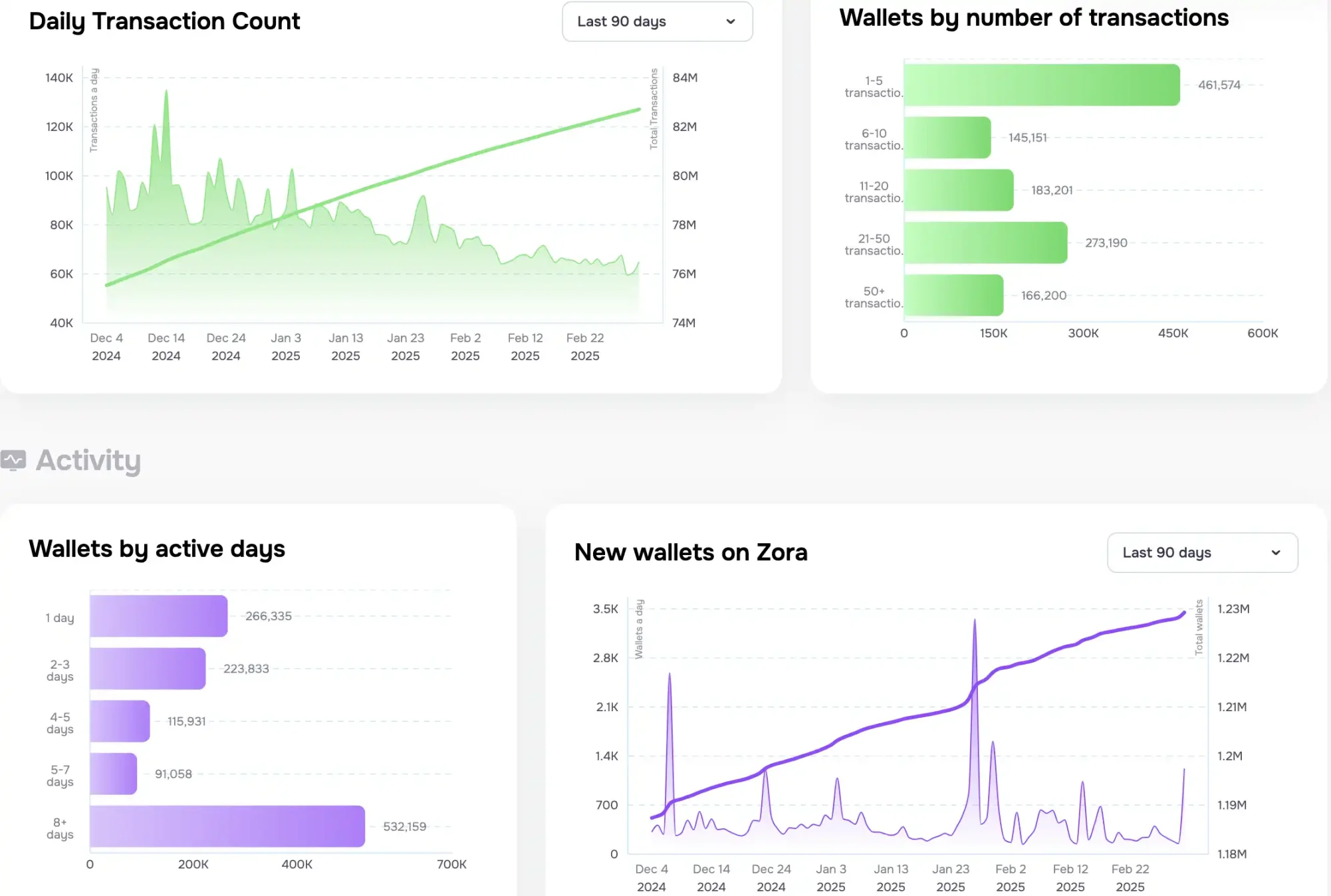
Task: Click the Daily Transaction Count title
Action: (x=164, y=21)
